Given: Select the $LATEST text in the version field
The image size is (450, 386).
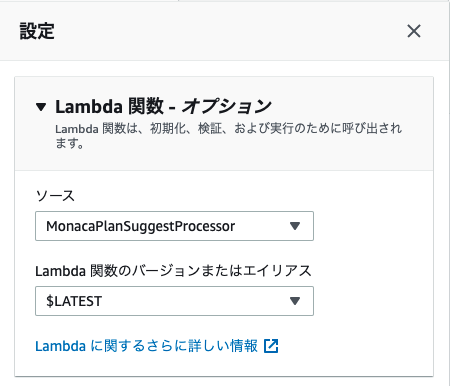Looking at the screenshot, I should tap(74, 301).
